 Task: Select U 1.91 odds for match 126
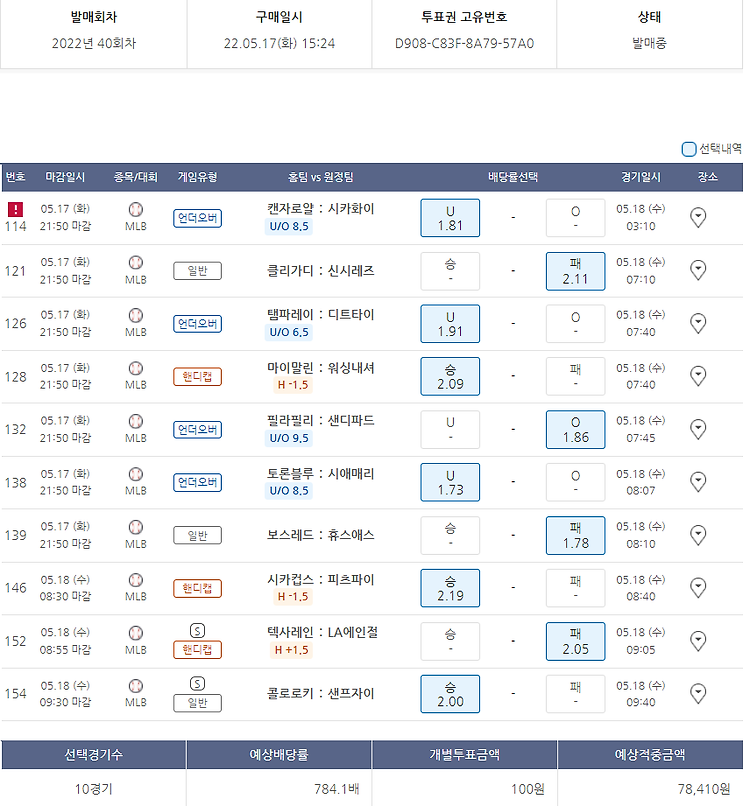click(x=450, y=324)
